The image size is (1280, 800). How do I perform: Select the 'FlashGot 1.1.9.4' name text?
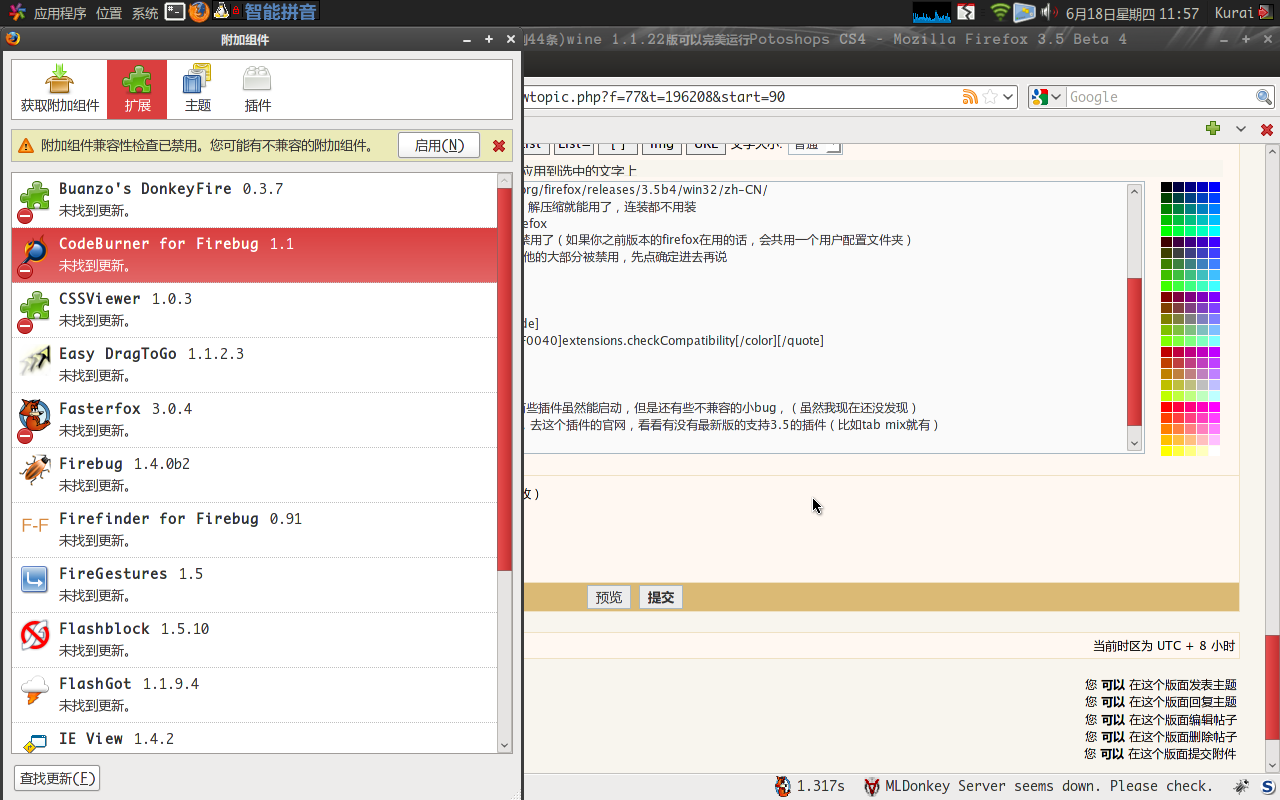[x=129, y=684]
